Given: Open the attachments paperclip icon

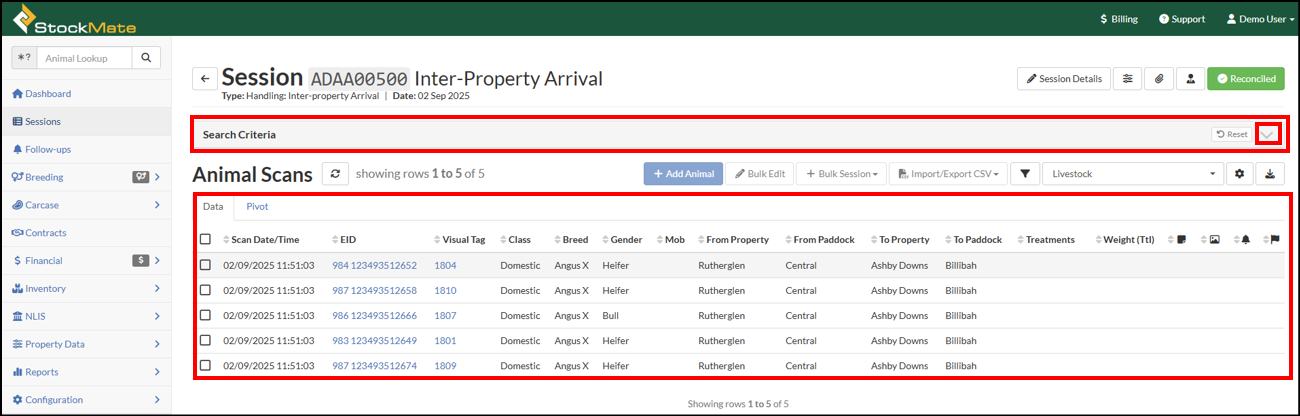Looking at the screenshot, I should 1159,79.
